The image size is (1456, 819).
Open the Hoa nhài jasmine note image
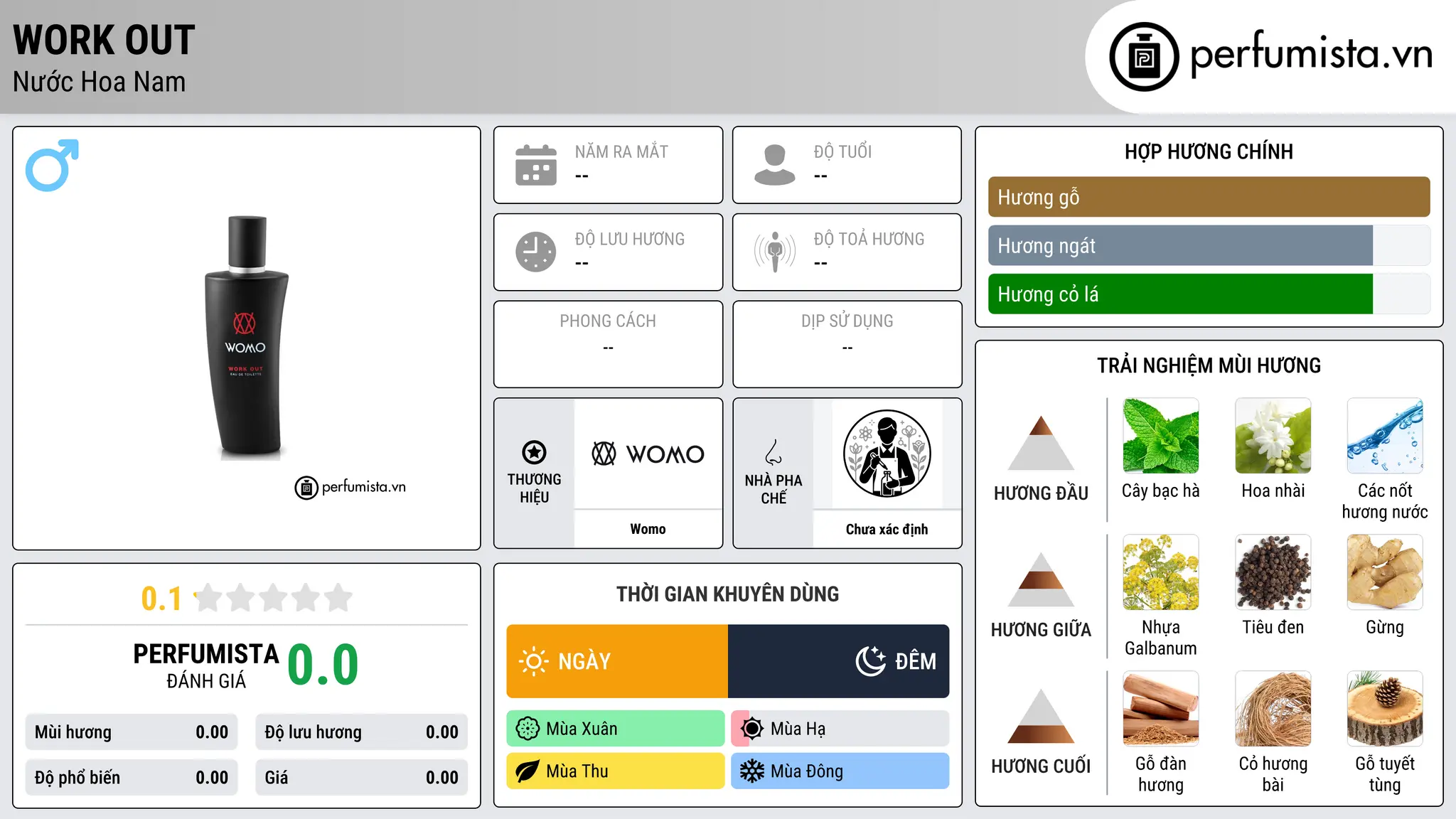1273,436
